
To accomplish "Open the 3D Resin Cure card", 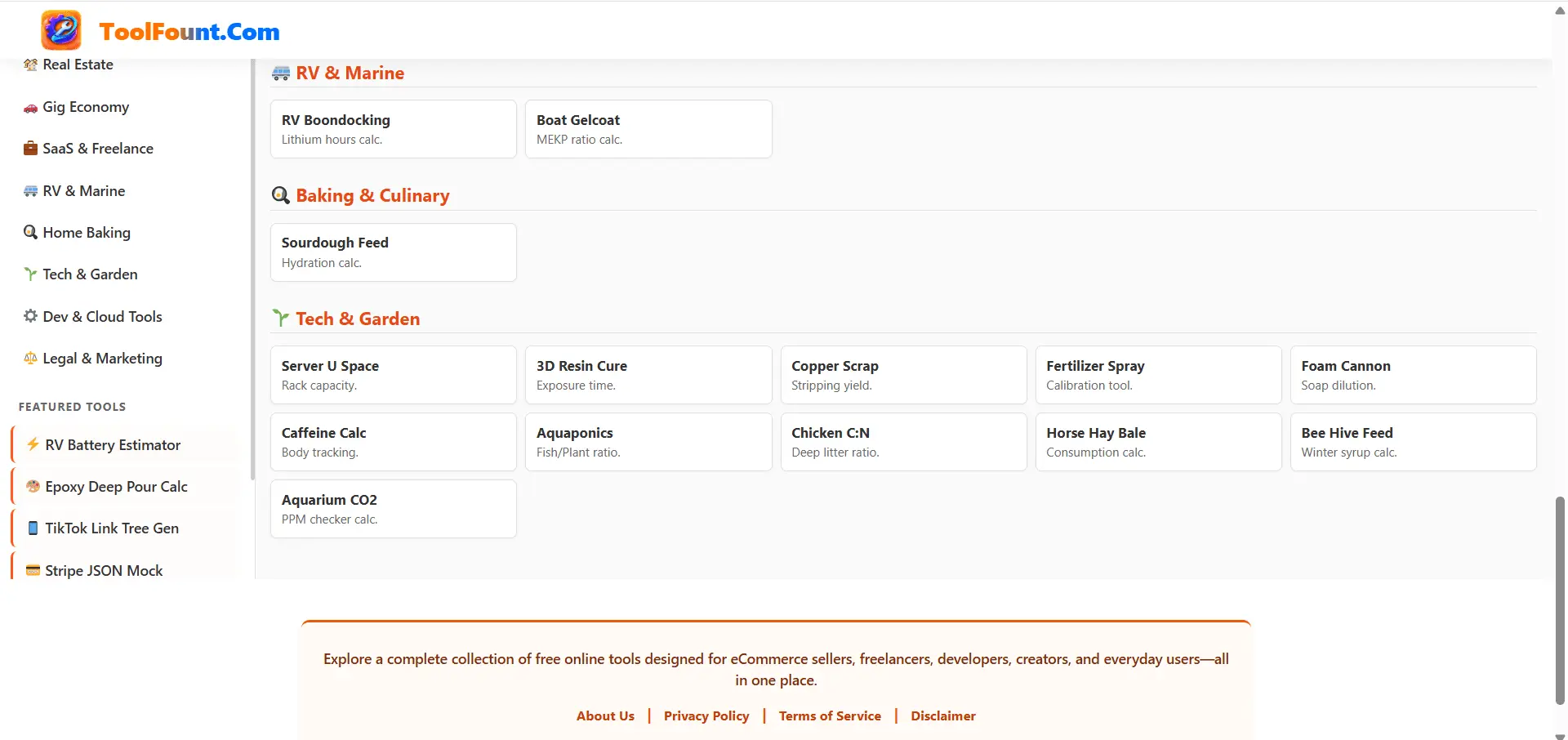I will [x=648, y=375].
